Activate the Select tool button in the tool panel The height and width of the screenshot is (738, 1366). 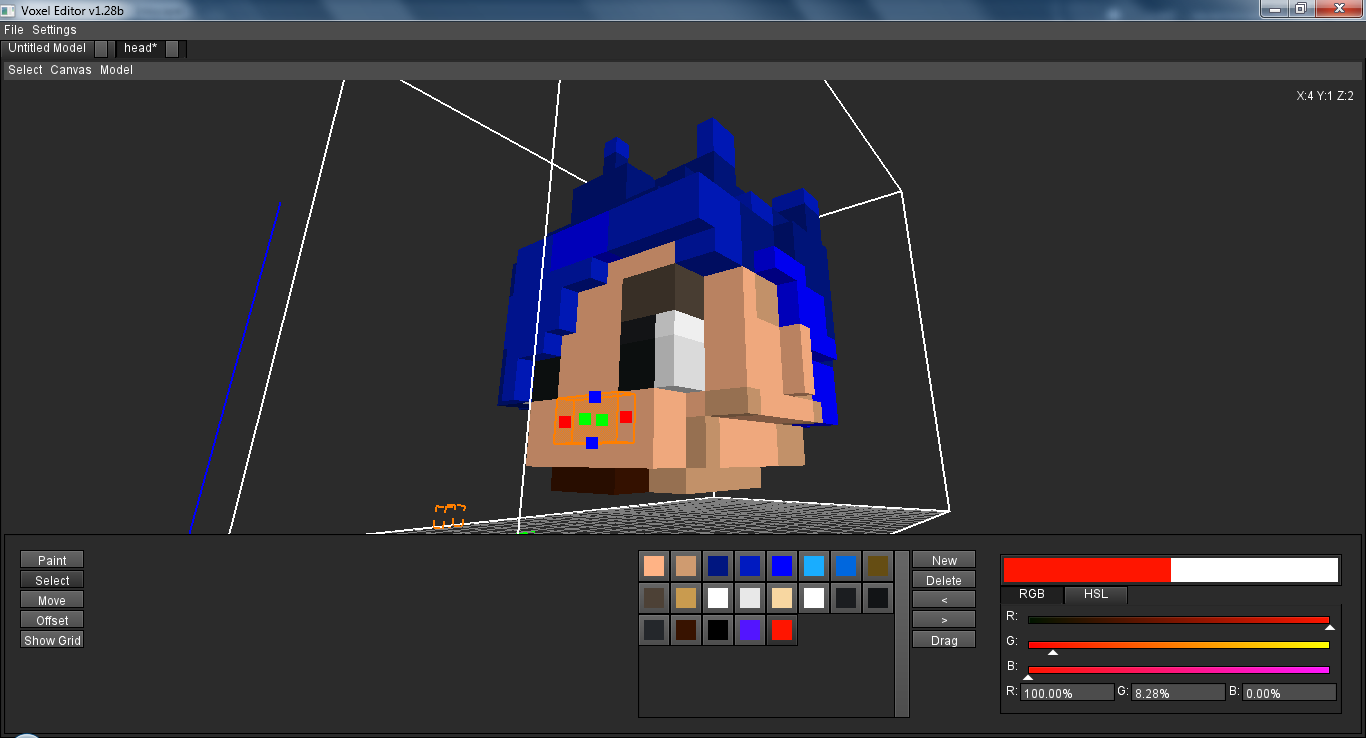(x=52, y=580)
